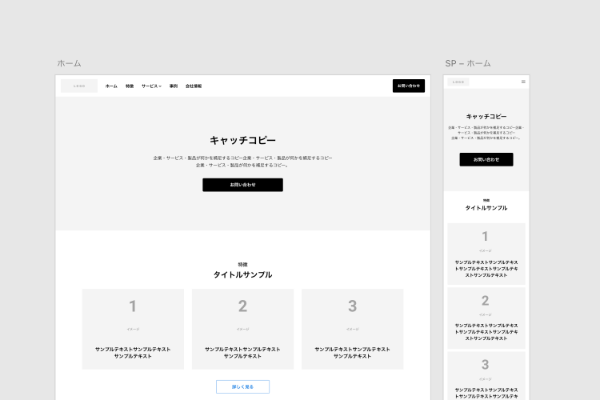600x400 pixels.
Task: Select the hero description paragraph in SP frame
Action: 486,132
